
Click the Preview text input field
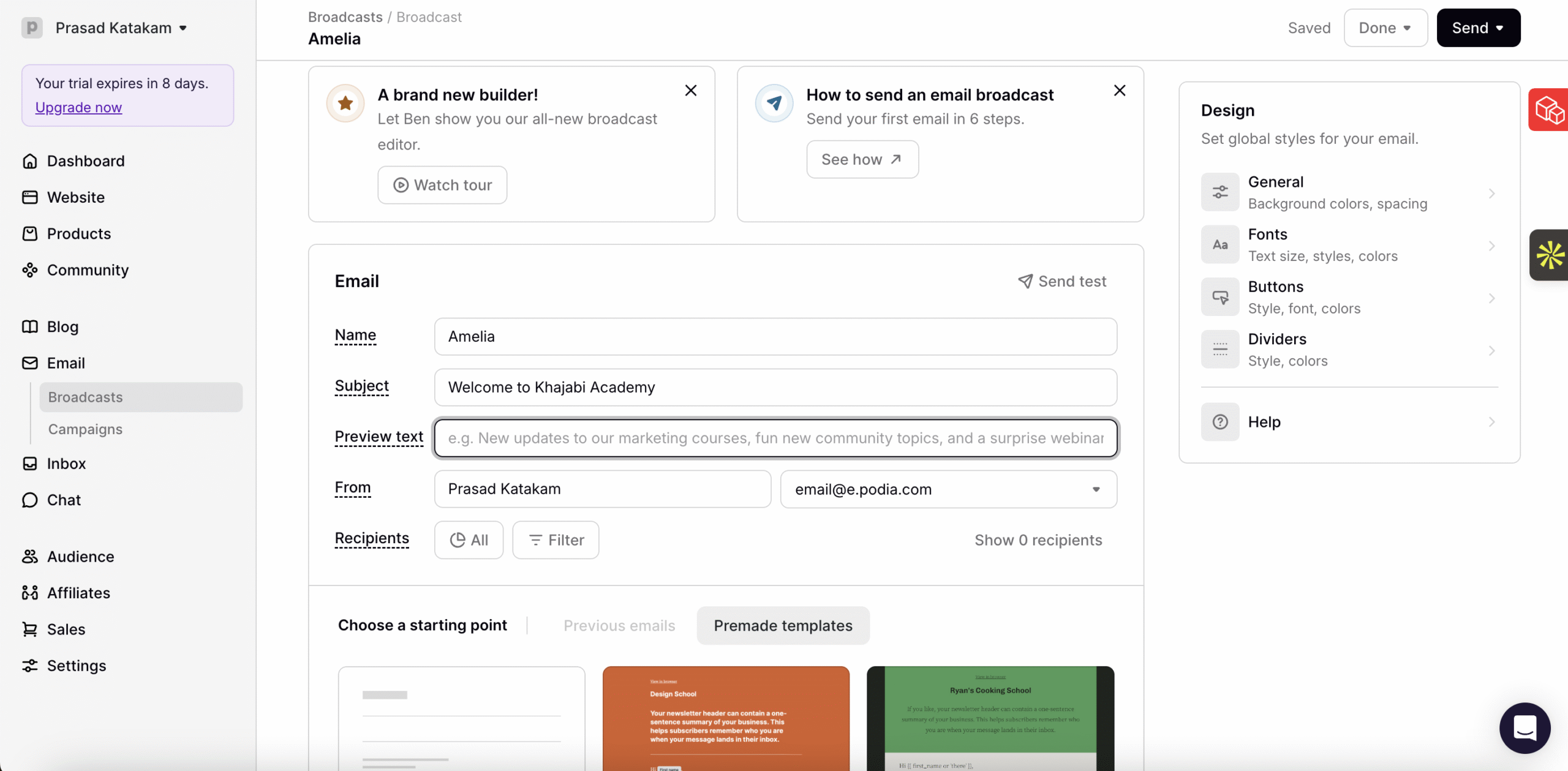[775, 438]
